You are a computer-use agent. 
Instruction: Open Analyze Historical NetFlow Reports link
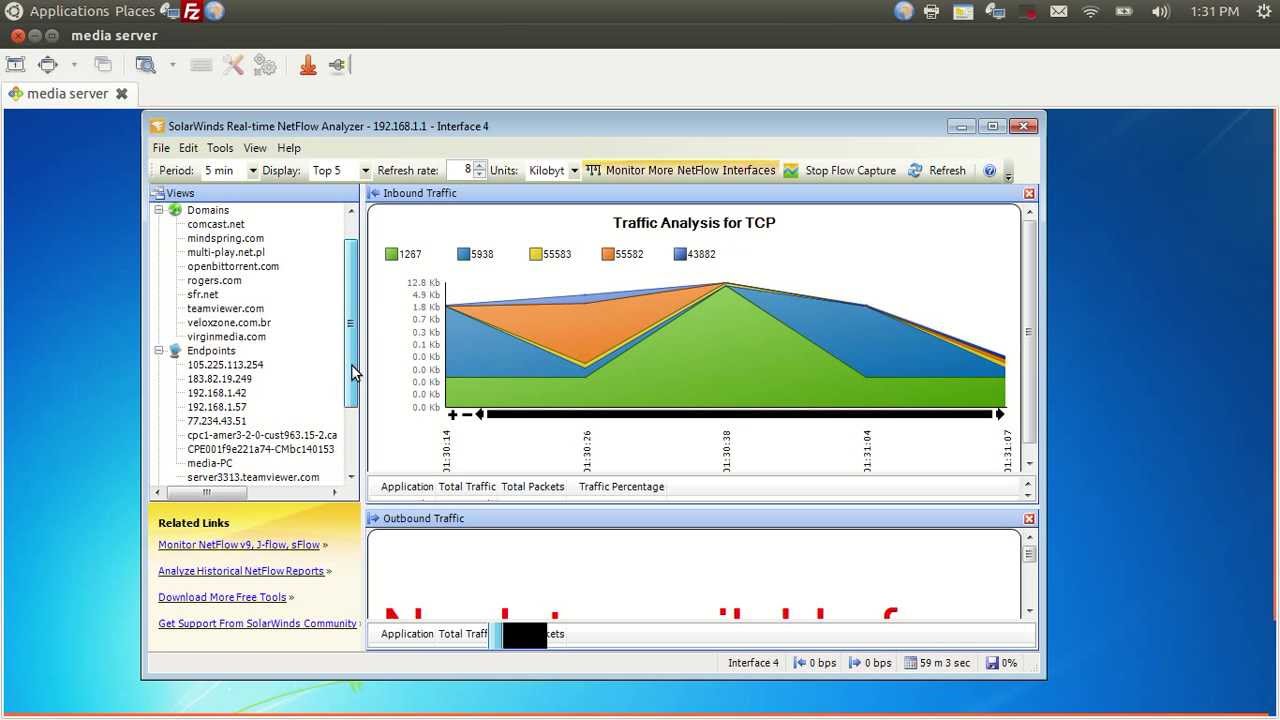point(241,571)
